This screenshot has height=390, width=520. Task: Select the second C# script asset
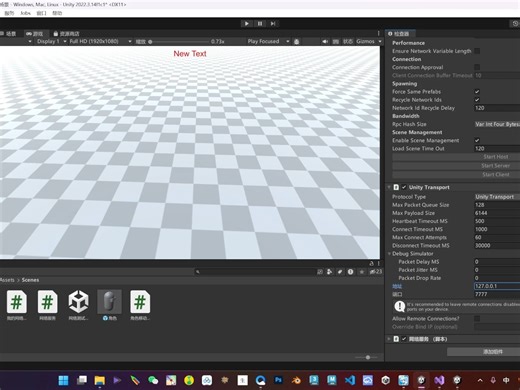(x=47, y=302)
